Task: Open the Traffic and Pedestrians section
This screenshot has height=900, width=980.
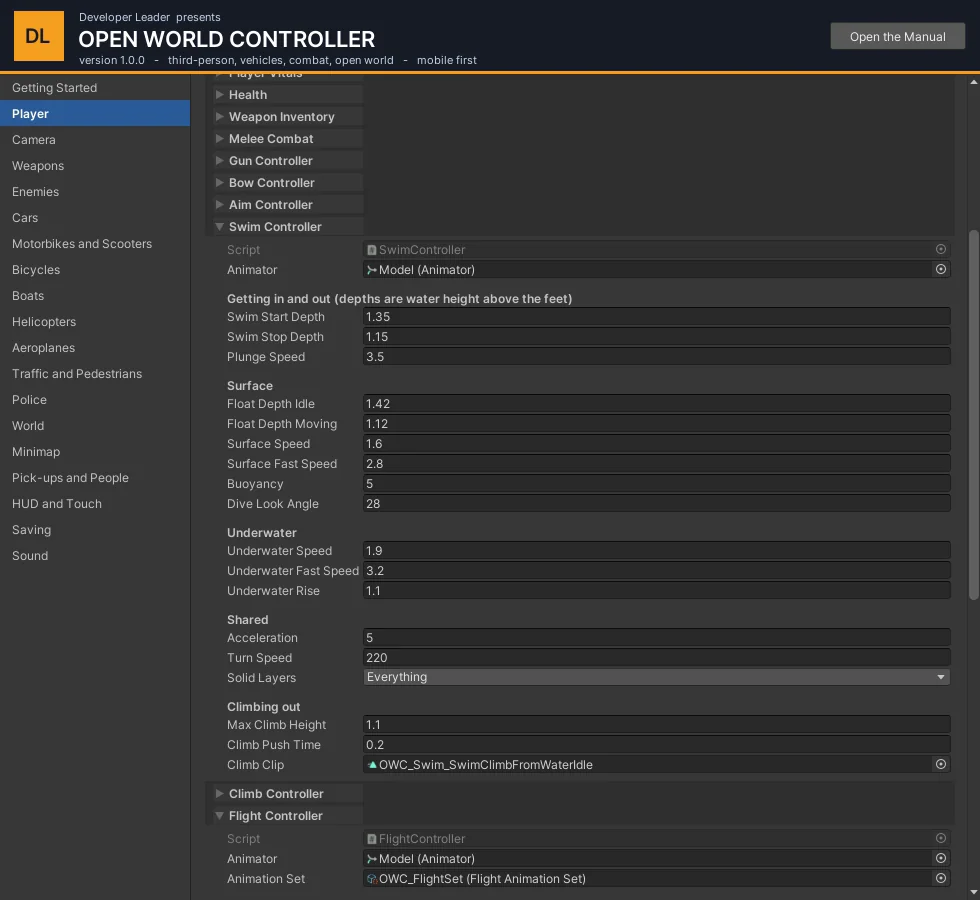Action: point(95,374)
